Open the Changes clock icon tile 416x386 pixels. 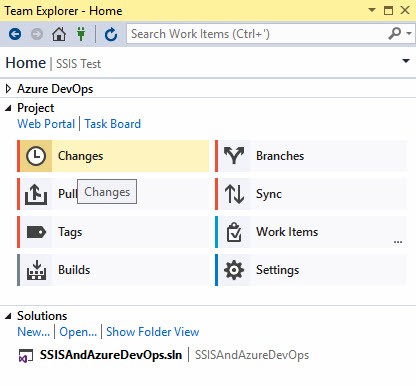(x=36, y=156)
